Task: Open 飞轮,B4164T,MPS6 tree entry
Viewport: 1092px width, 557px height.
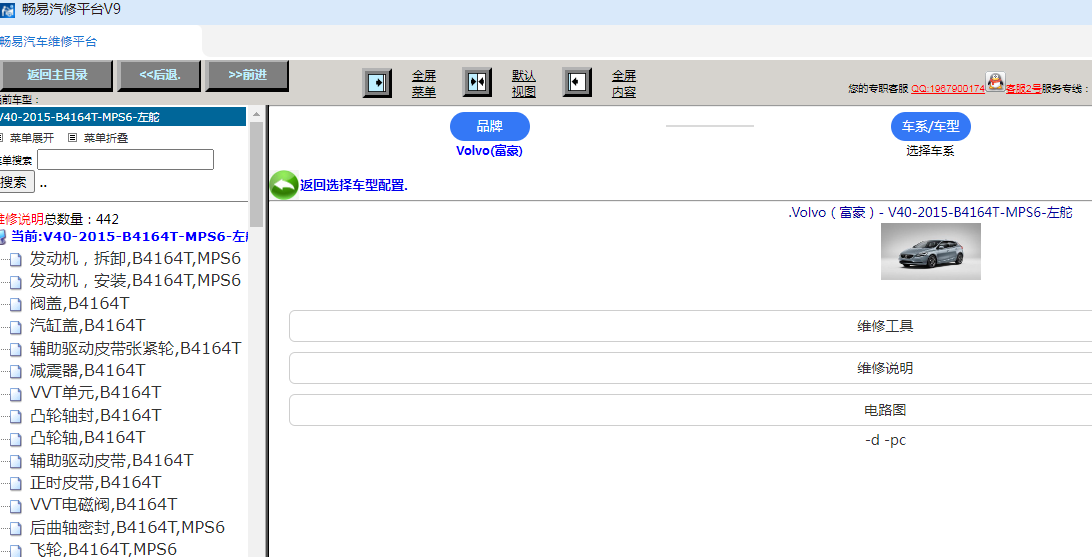Action: (x=103, y=549)
